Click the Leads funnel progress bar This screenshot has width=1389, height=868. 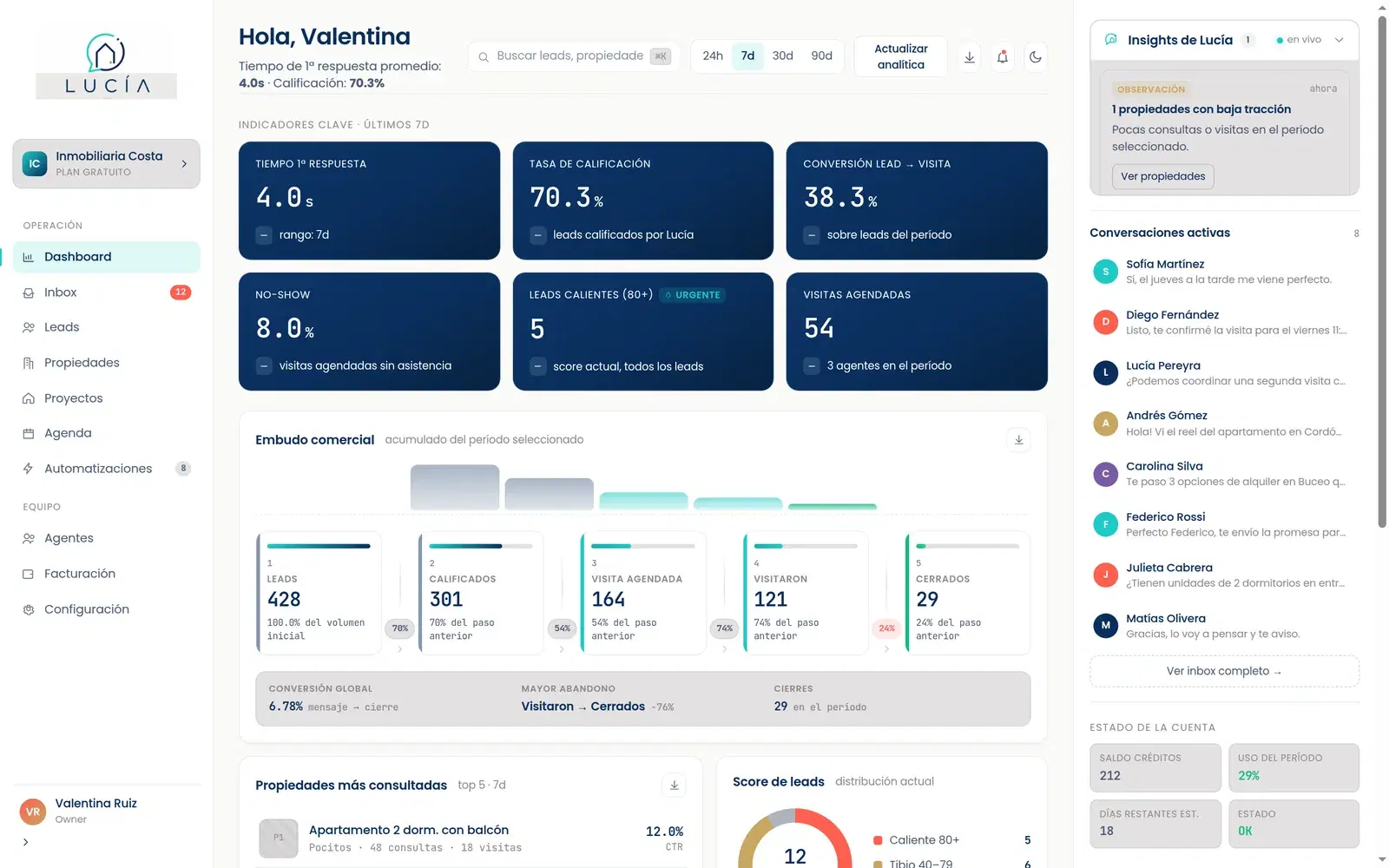(319, 546)
